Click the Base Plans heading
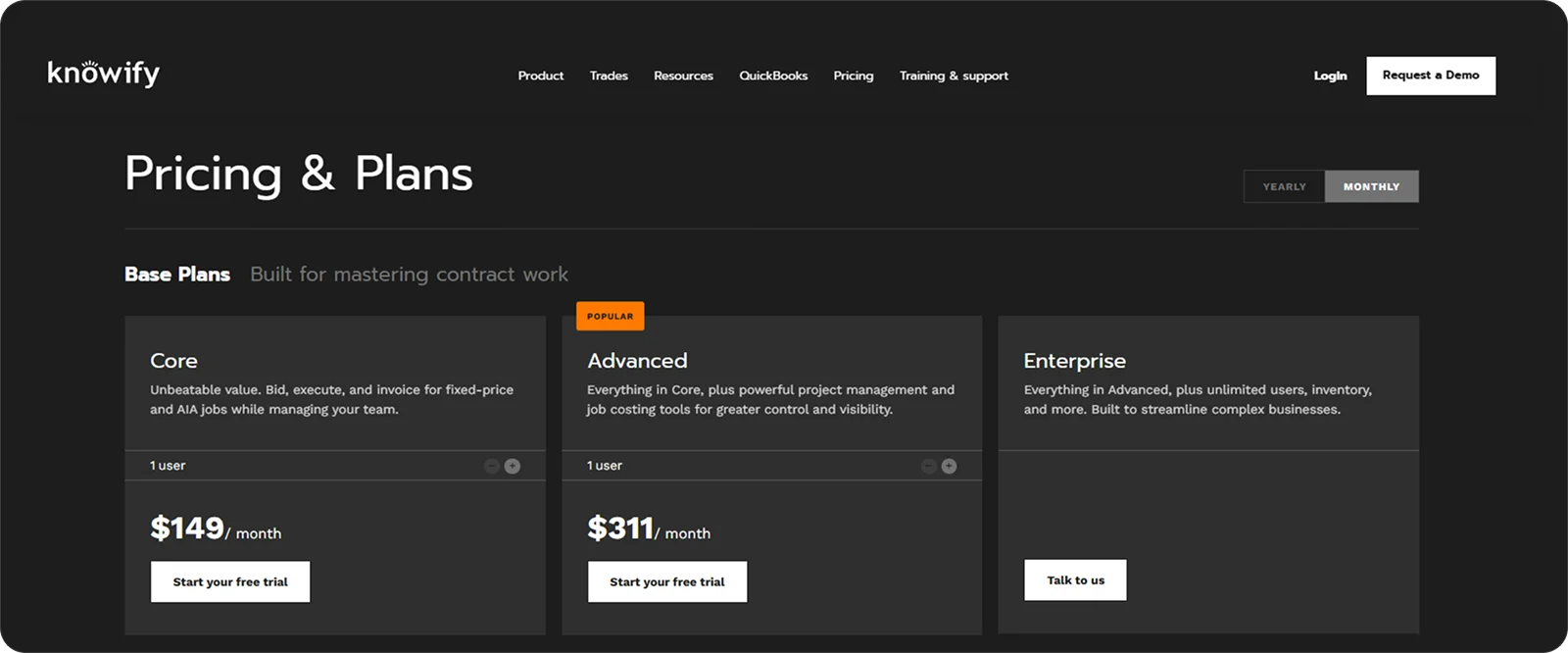Screen dimensions: 1568x653 177,275
